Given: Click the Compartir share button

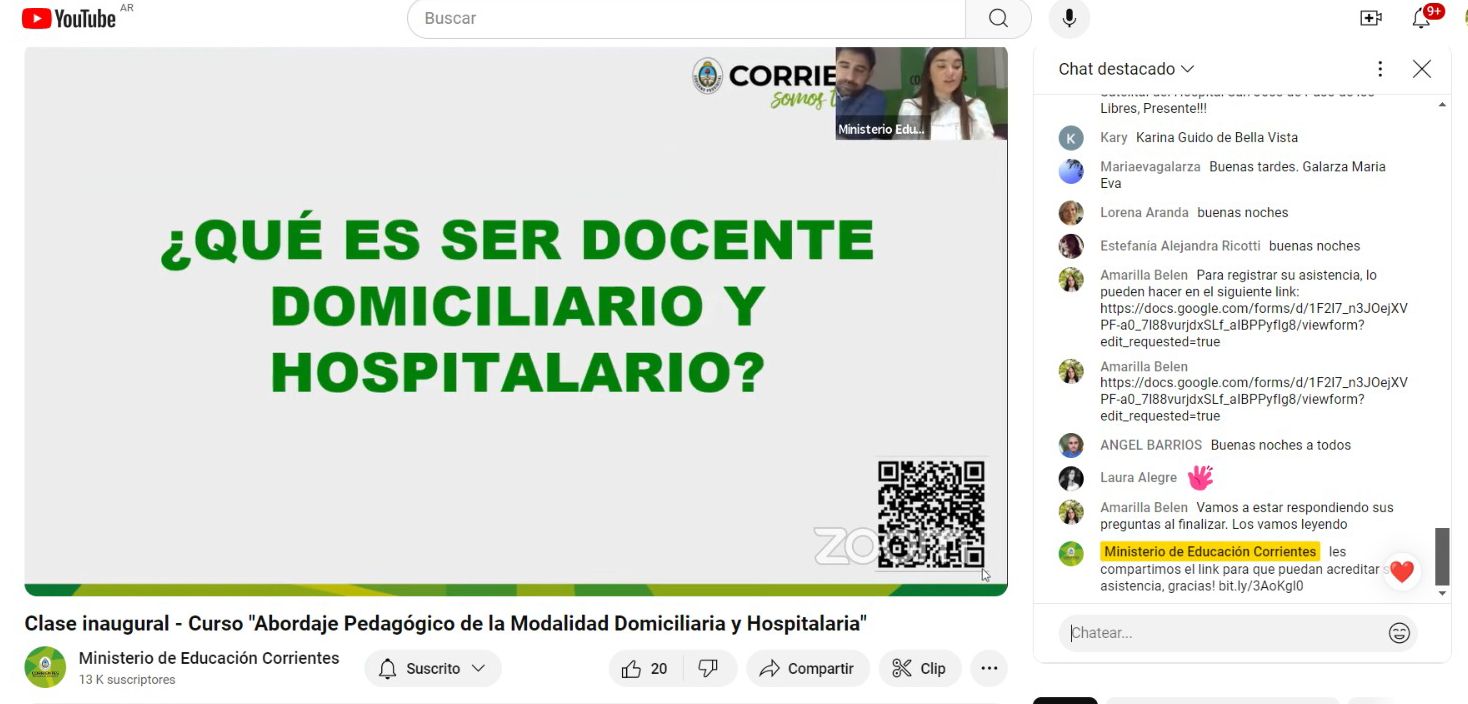Looking at the screenshot, I should [x=807, y=669].
